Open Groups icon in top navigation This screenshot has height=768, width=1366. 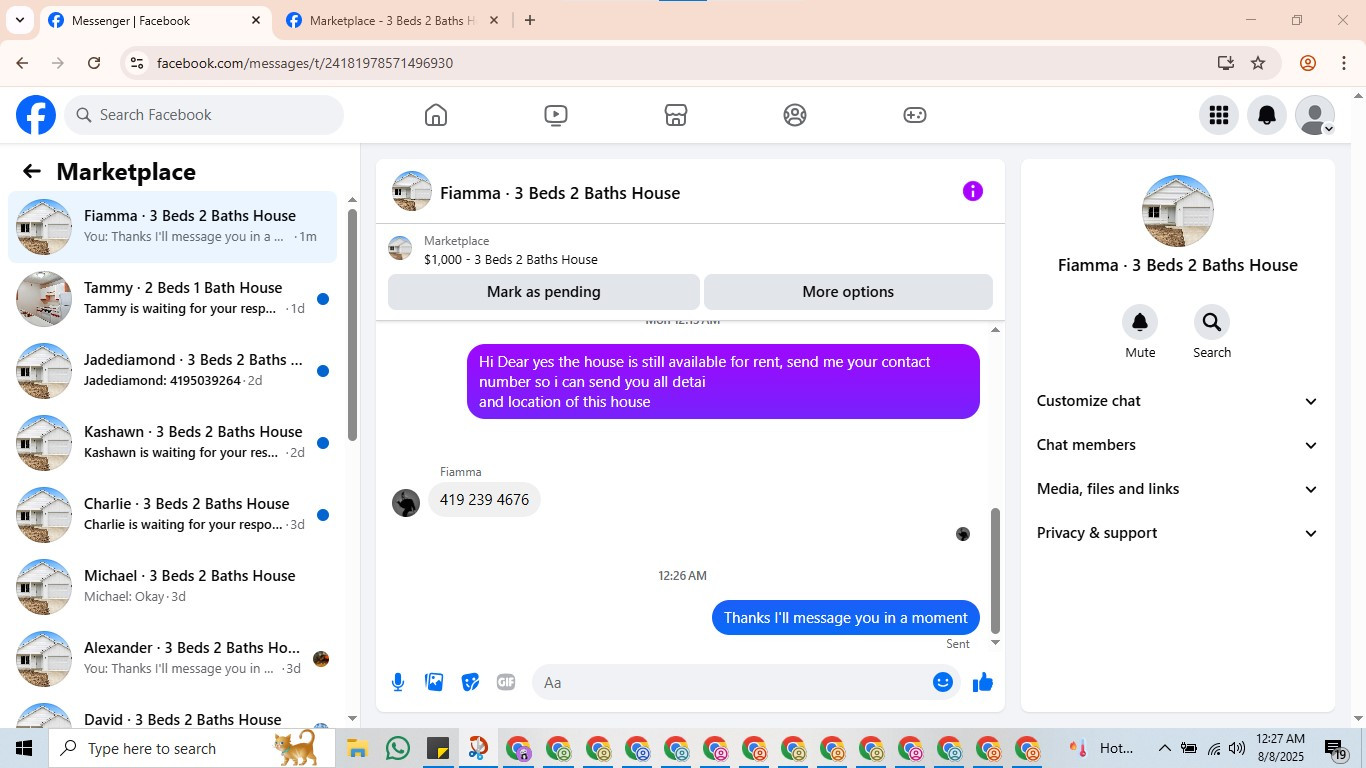click(795, 115)
